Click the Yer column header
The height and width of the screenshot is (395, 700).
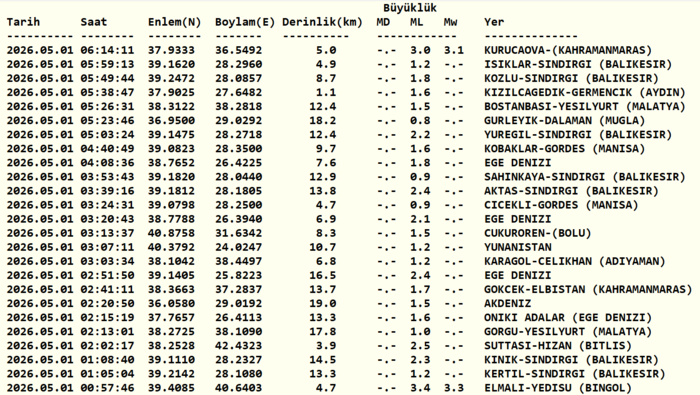pyautogui.click(x=494, y=22)
